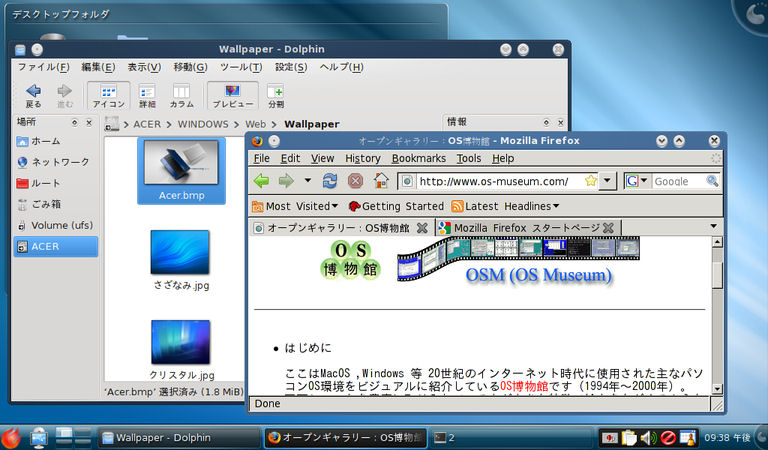Close the 場所 panel

(x=89, y=122)
